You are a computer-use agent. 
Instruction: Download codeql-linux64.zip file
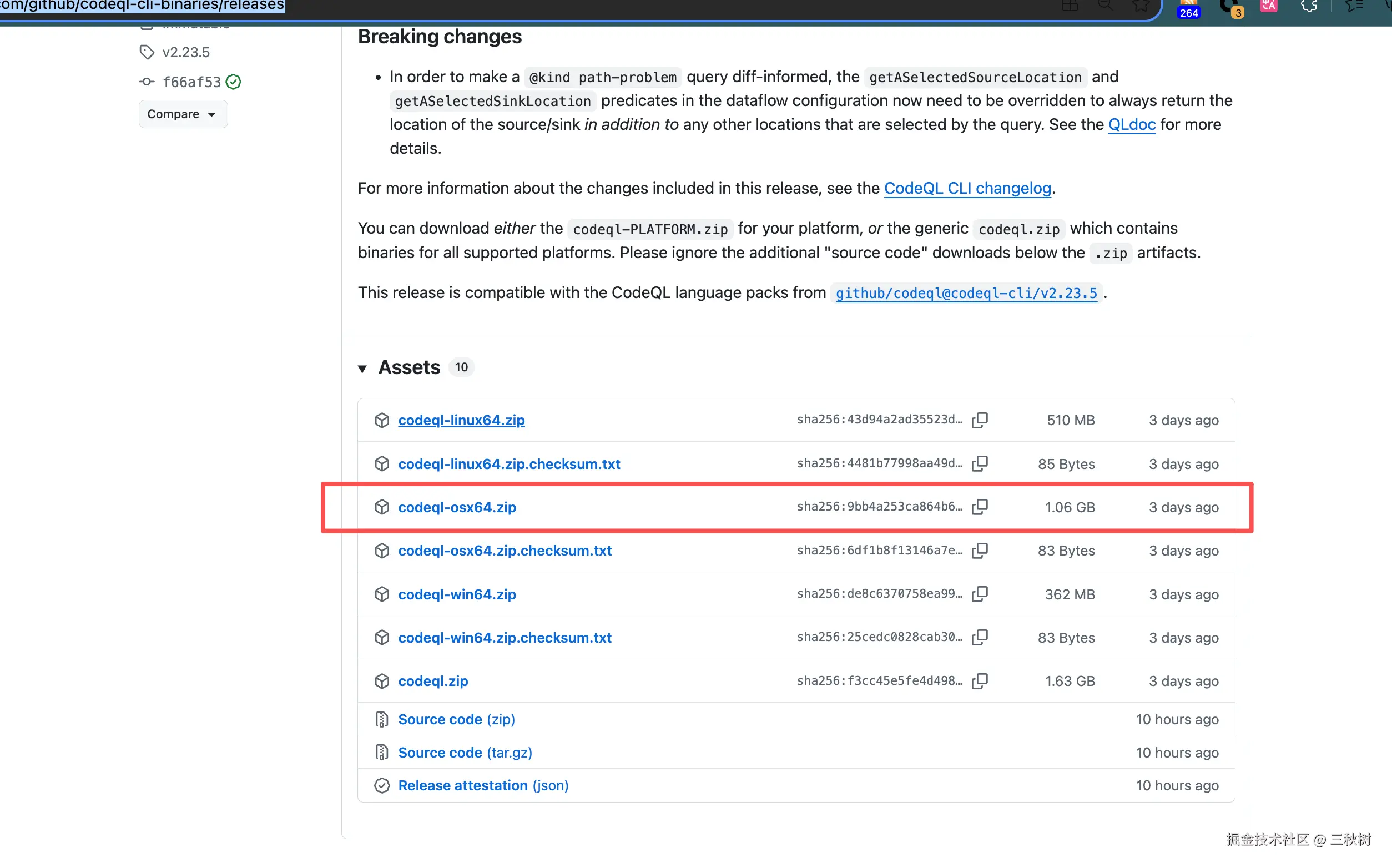click(x=461, y=420)
